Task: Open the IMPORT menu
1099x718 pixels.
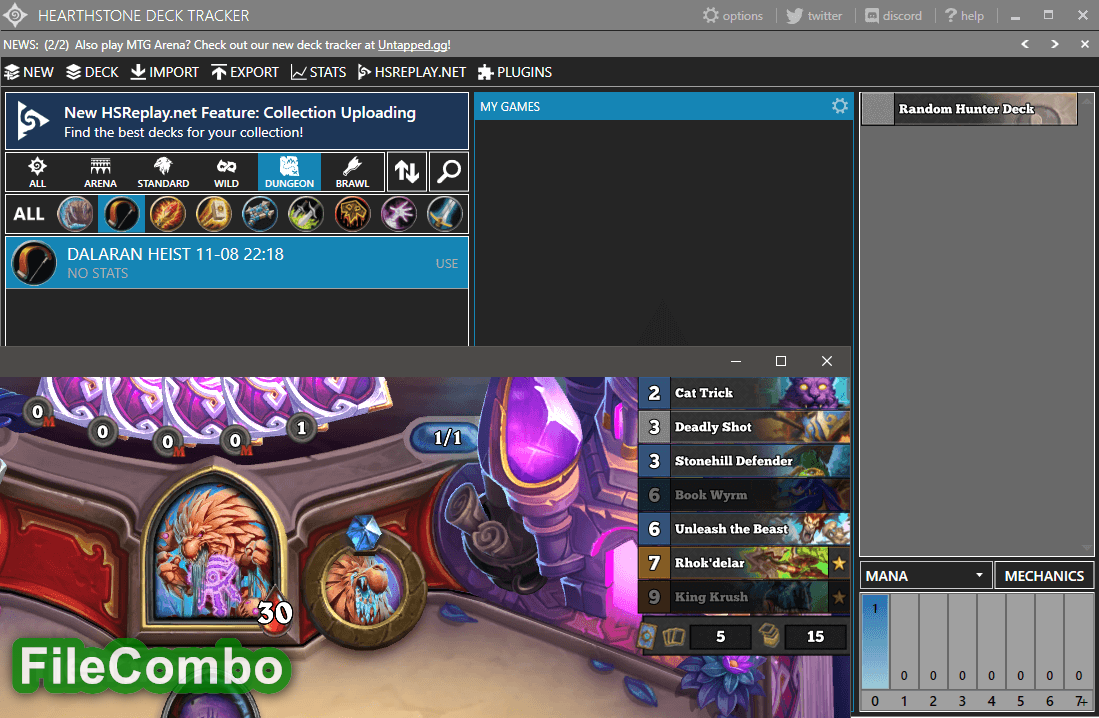Action: [165, 72]
